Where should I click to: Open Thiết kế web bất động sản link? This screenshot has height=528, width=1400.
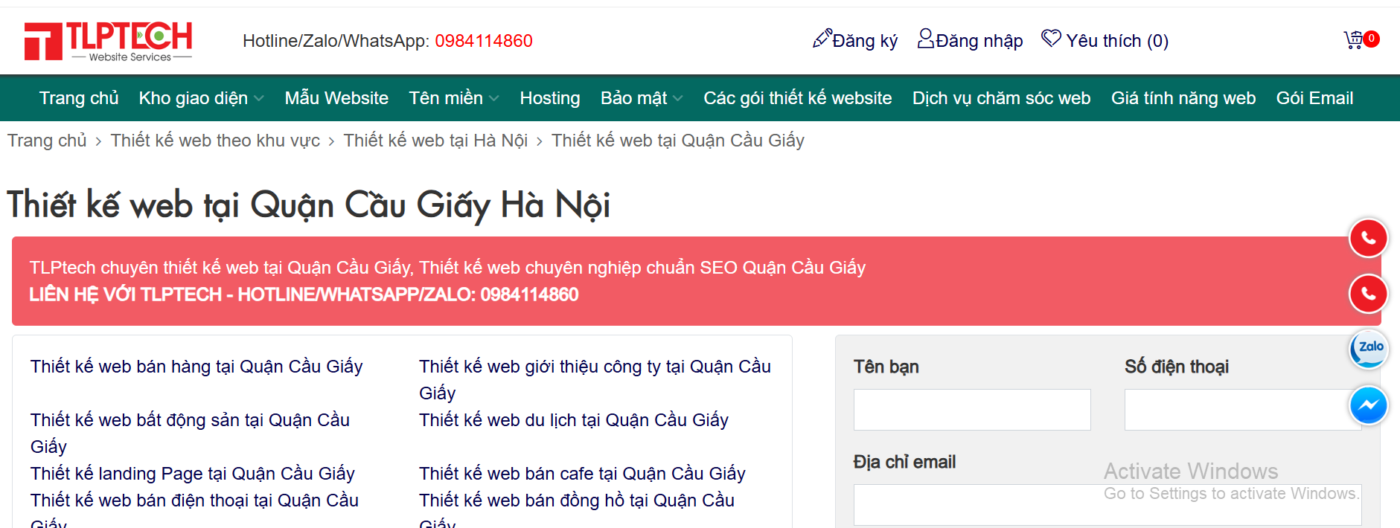tap(190, 433)
